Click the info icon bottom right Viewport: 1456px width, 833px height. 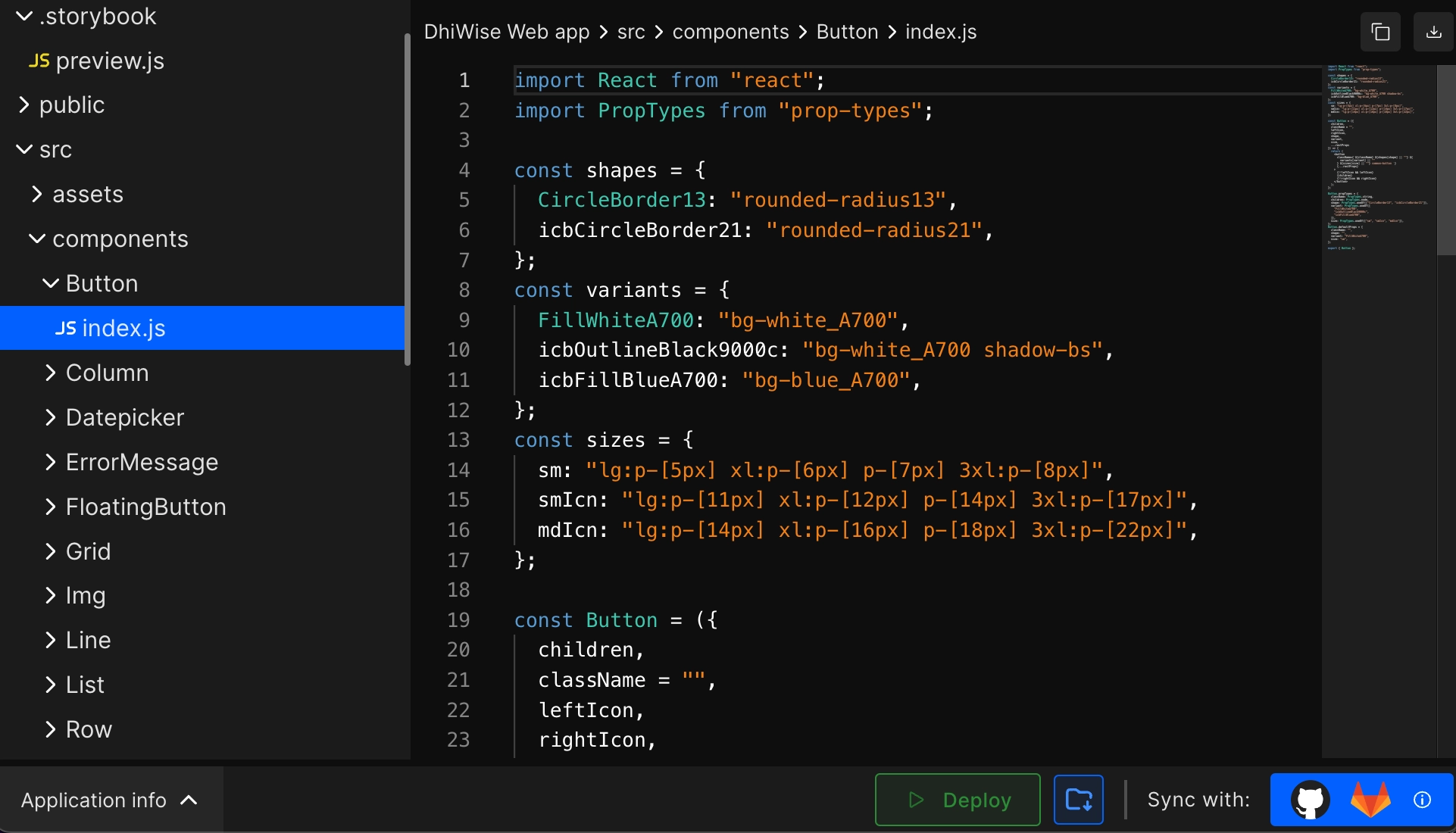[1421, 800]
